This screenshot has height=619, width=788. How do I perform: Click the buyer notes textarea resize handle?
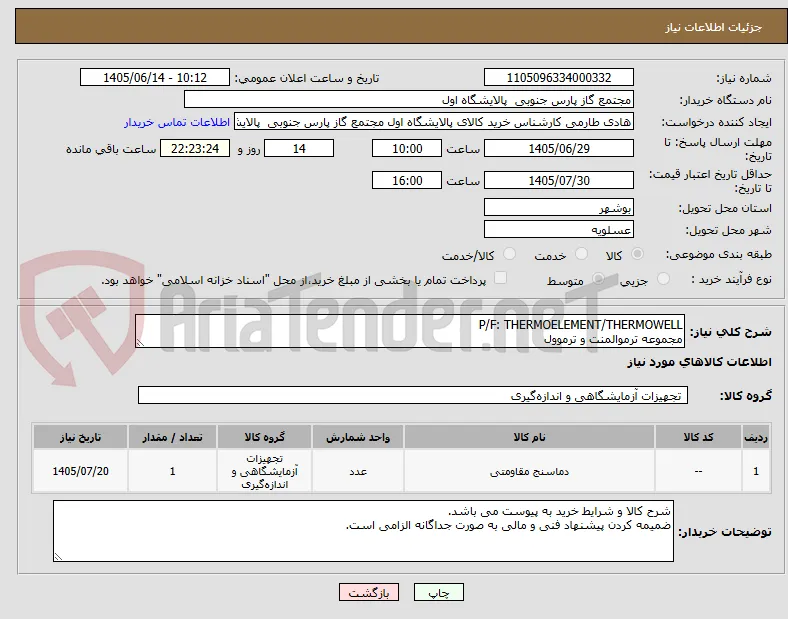[x=58, y=557]
